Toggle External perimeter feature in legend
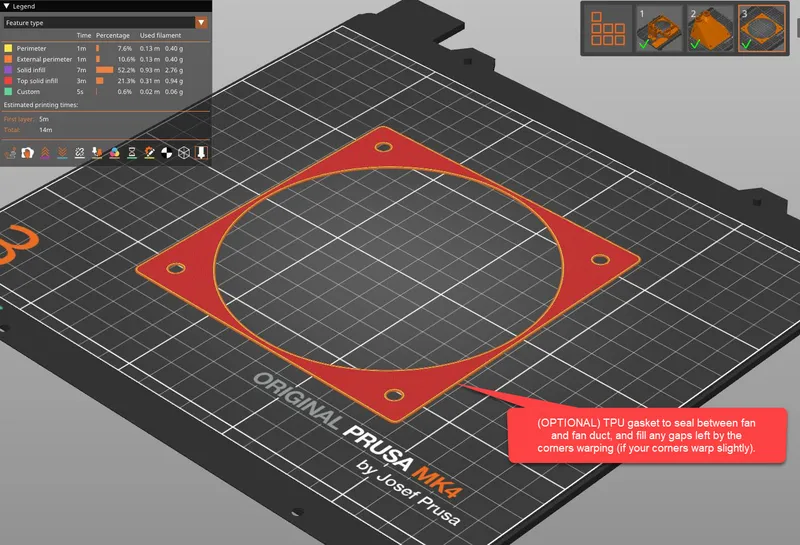Screen dimensions: 800x545 (44, 59)
